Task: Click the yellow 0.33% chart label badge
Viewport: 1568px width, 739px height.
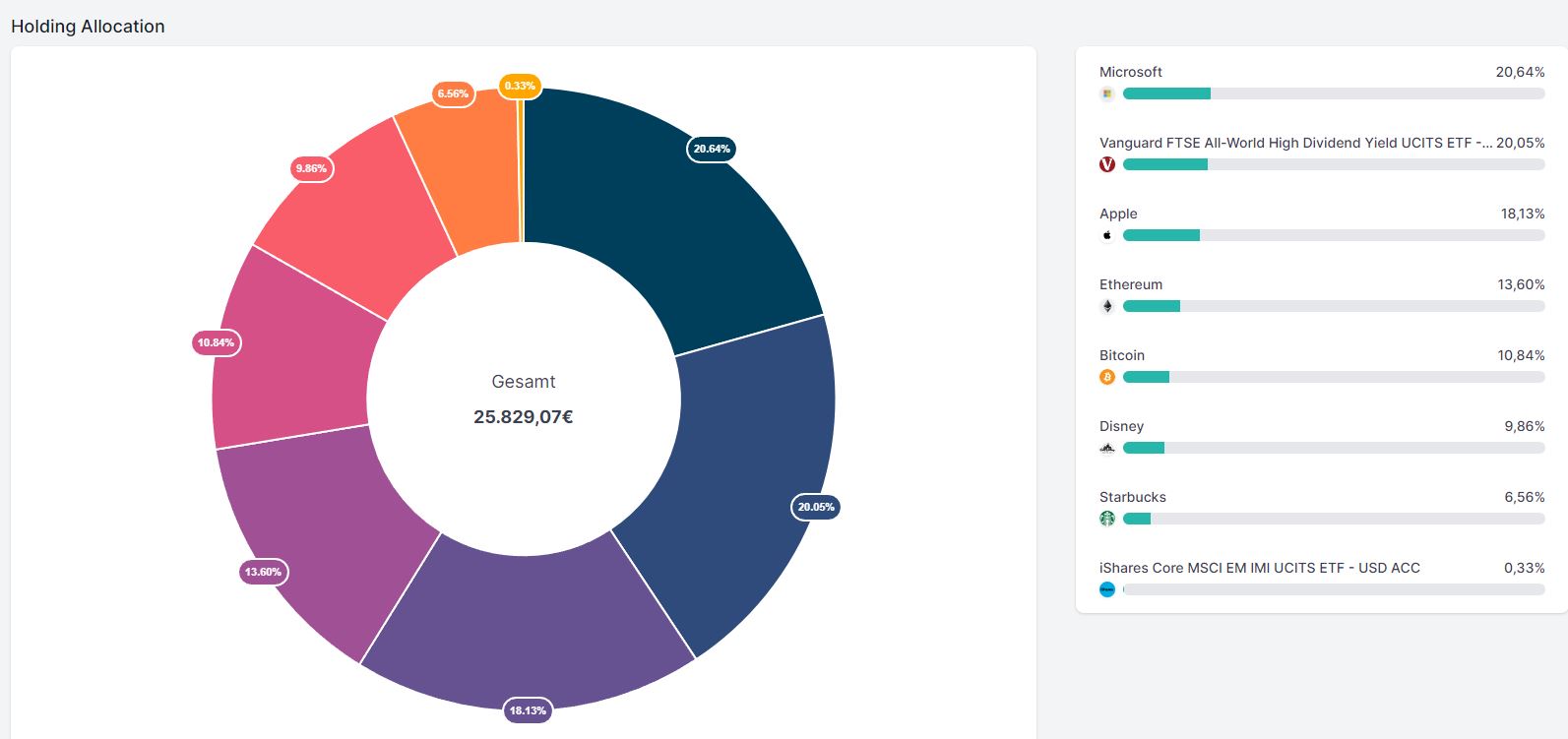Action: pos(520,86)
